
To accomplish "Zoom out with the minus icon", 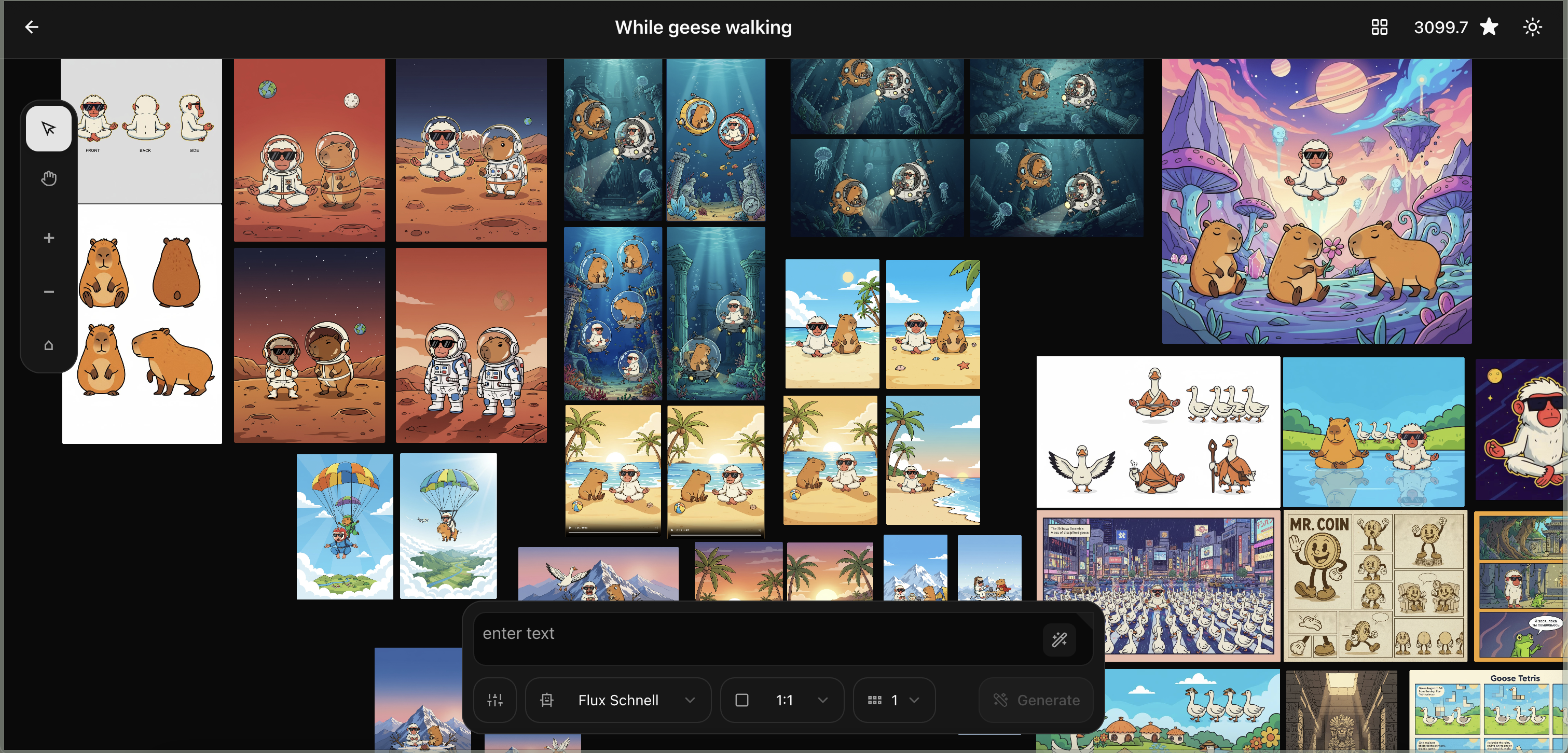I will (49, 292).
